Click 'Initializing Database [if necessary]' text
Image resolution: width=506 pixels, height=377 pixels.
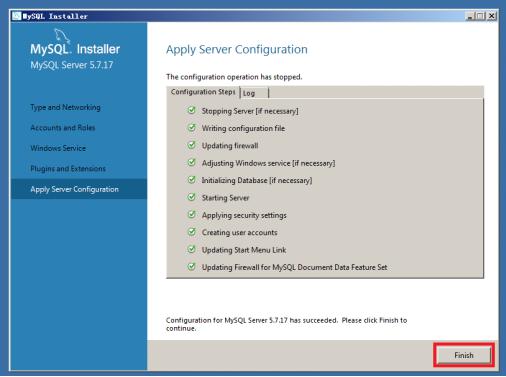pyautogui.click(x=257, y=180)
